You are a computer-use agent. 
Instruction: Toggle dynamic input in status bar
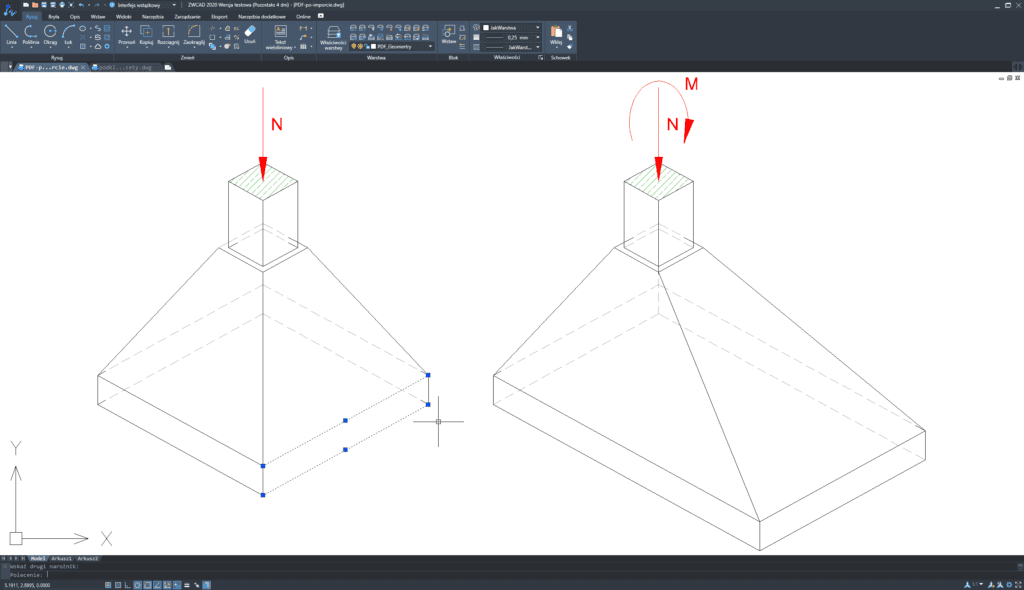click(x=177, y=585)
